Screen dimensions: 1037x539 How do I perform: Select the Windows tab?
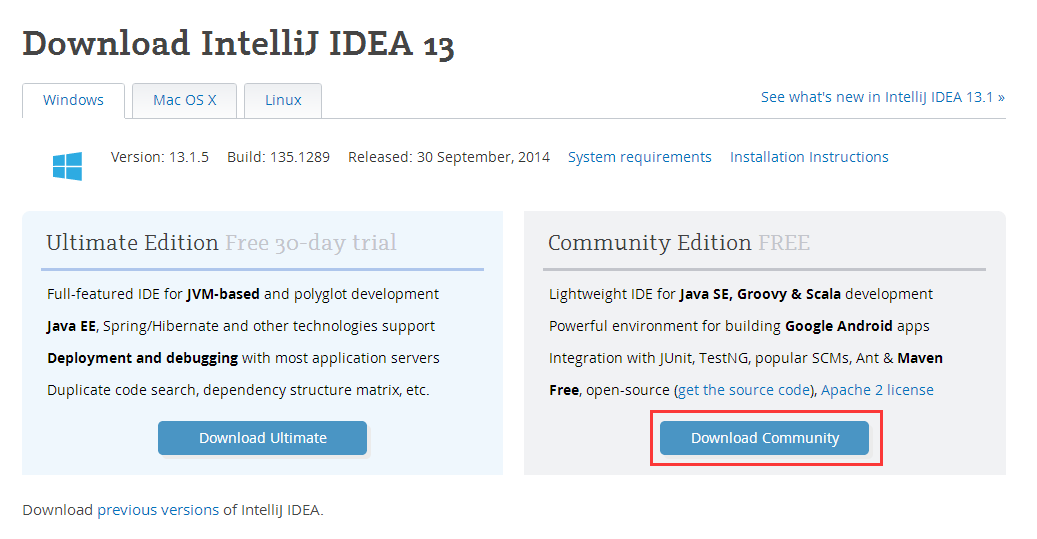tap(73, 100)
